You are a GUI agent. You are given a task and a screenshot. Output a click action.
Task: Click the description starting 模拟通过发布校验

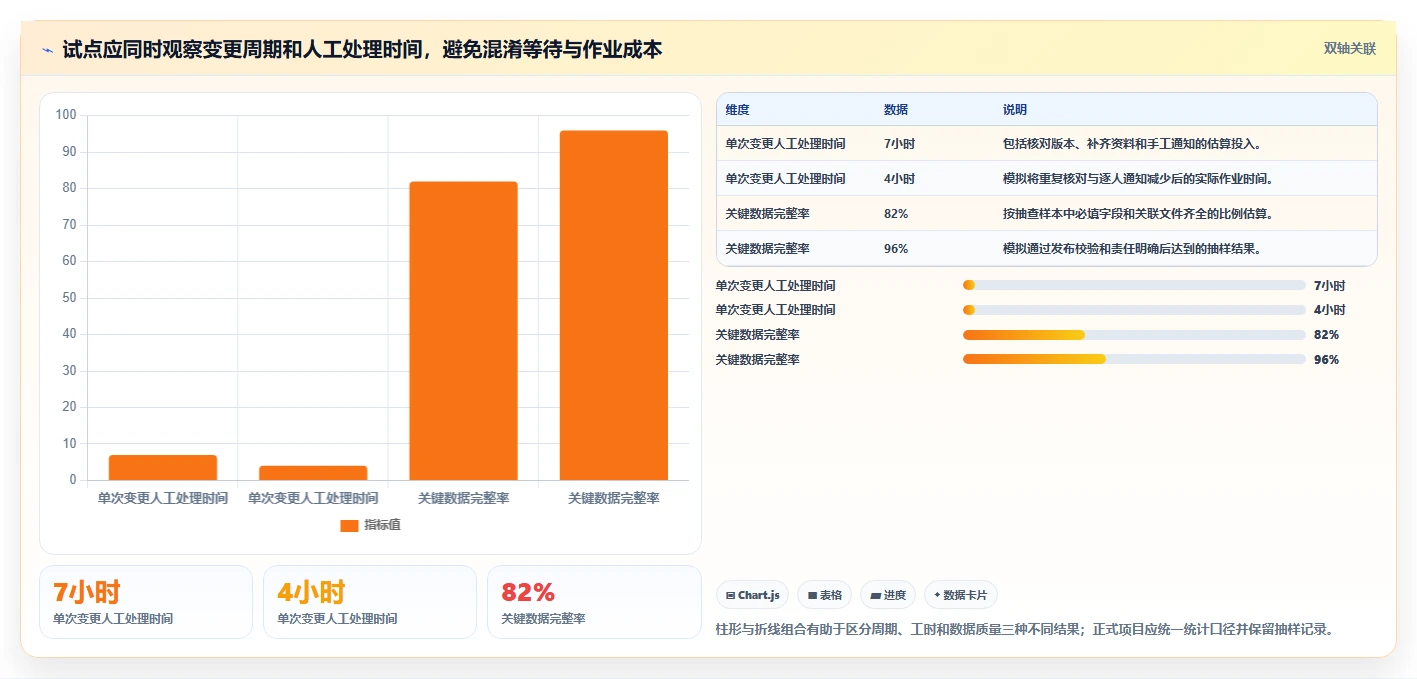click(1133, 249)
